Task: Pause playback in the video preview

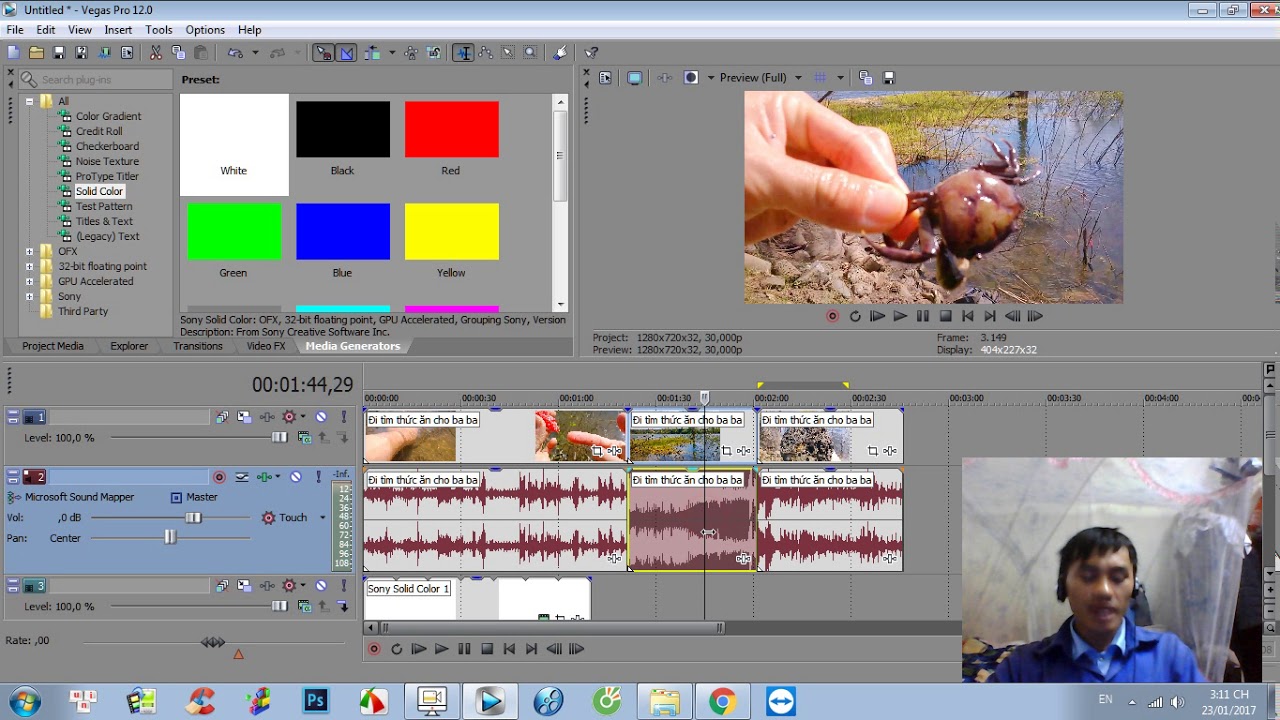Action: pyautogui.click(x=922, y=316)
